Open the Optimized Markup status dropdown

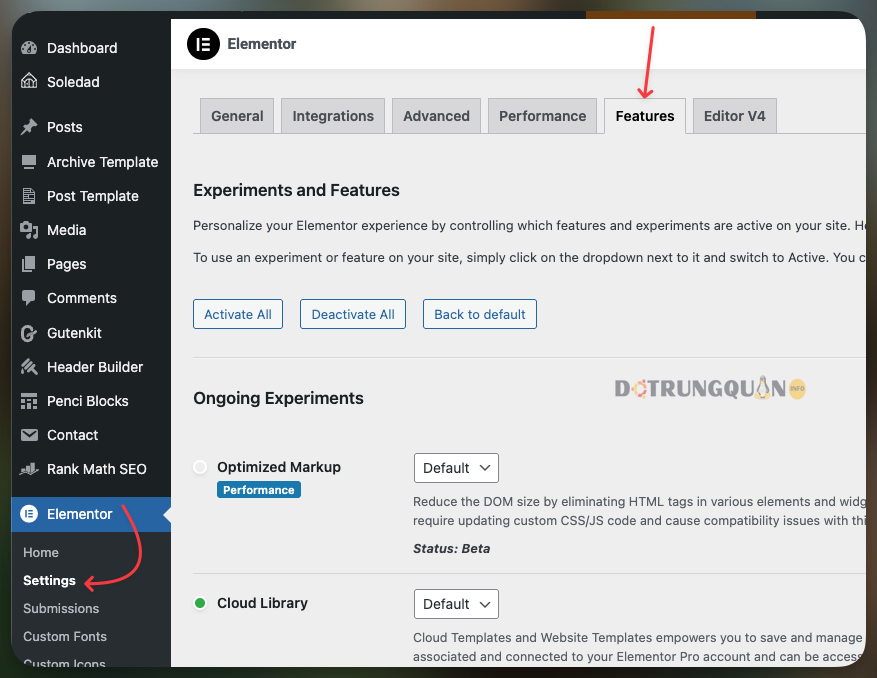(456, 468)
